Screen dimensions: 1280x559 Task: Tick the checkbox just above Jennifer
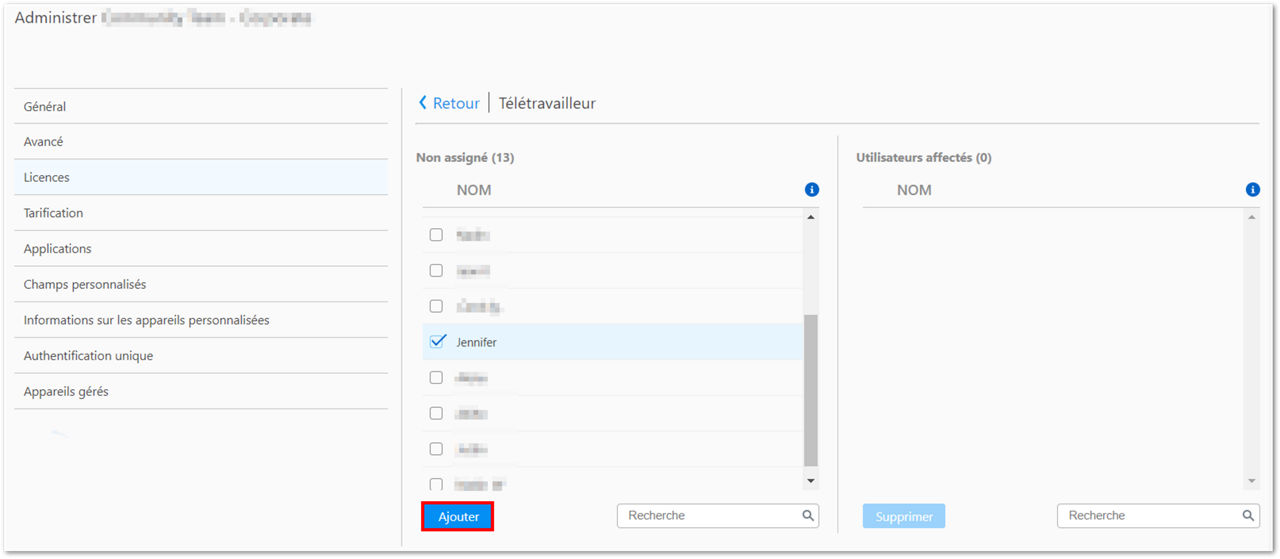436,306
